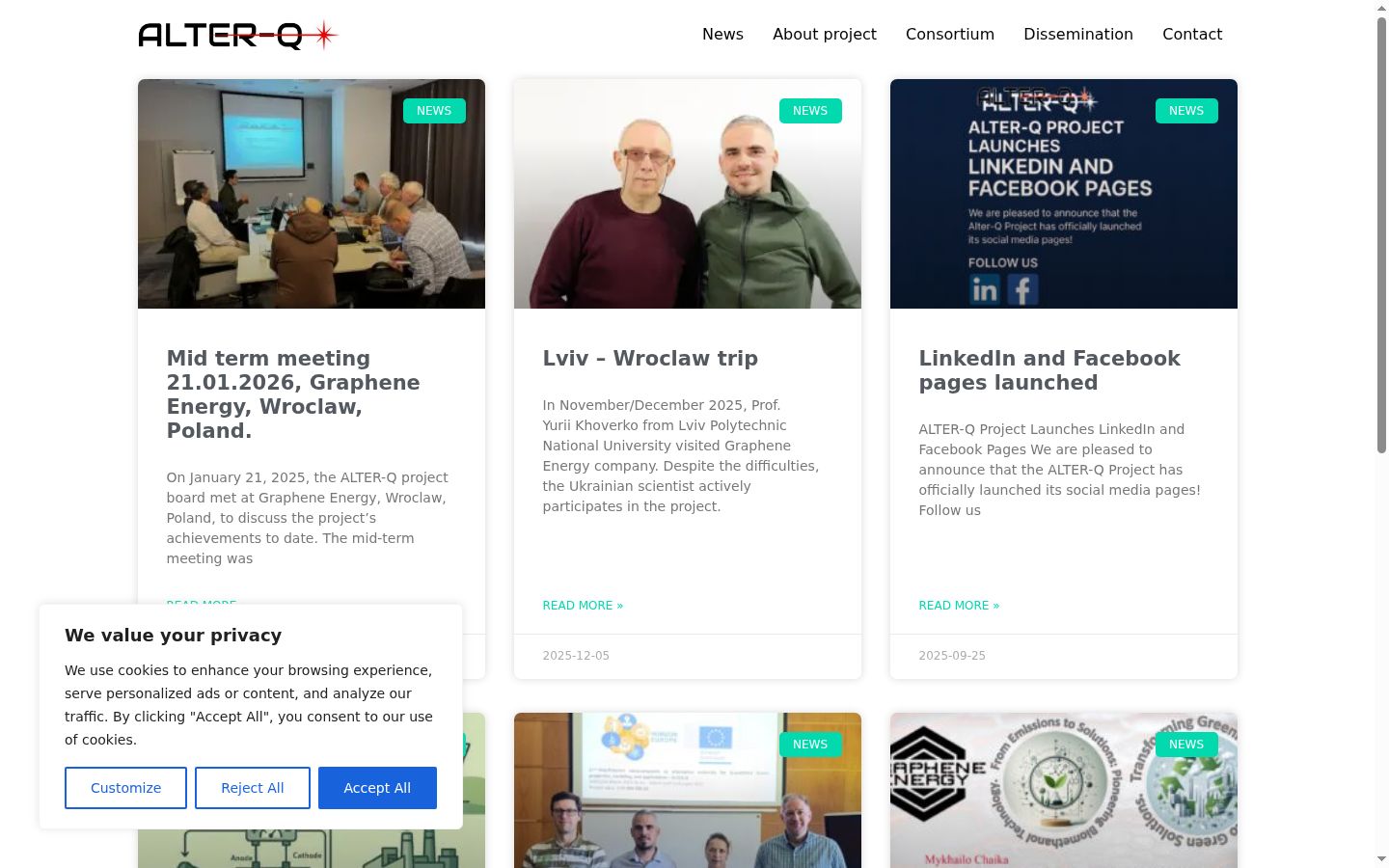Click the page vertical scrollbar thumb

pos(1381,234)
